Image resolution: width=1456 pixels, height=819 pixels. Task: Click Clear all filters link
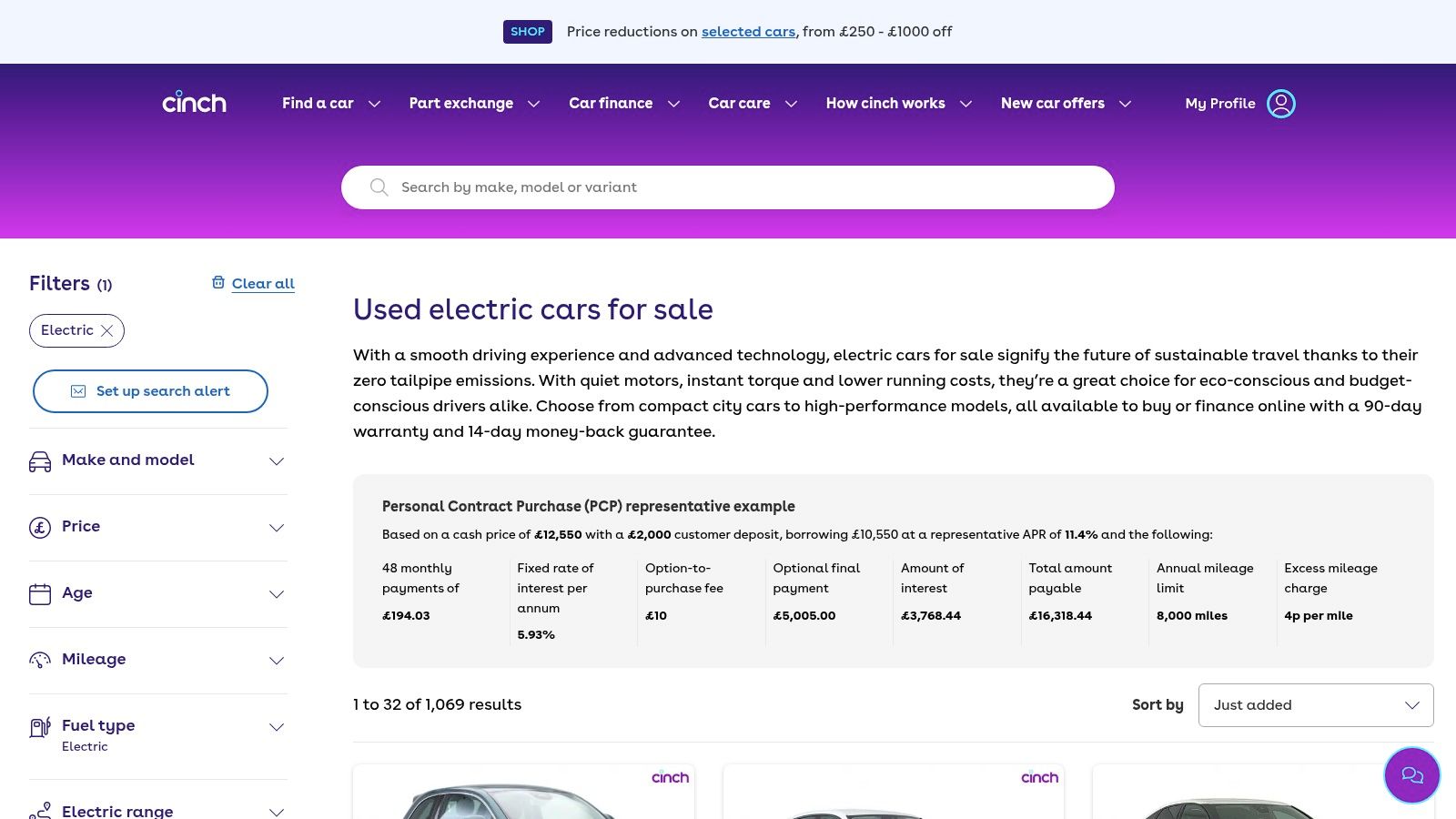click(x=263, y=284)
